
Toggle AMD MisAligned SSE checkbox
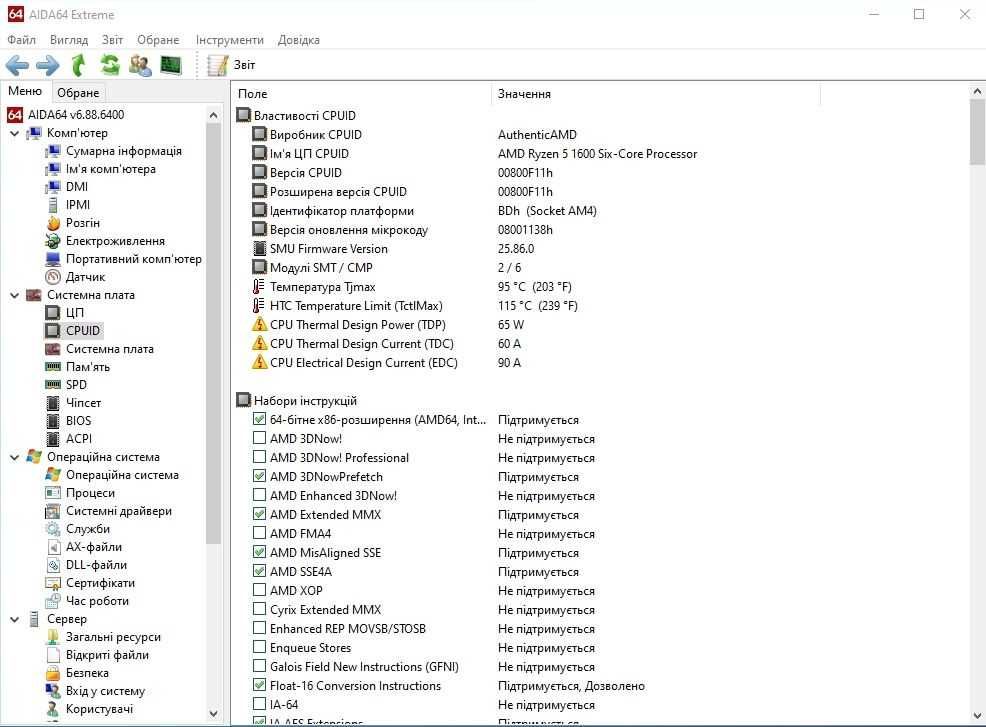[259, 552]
